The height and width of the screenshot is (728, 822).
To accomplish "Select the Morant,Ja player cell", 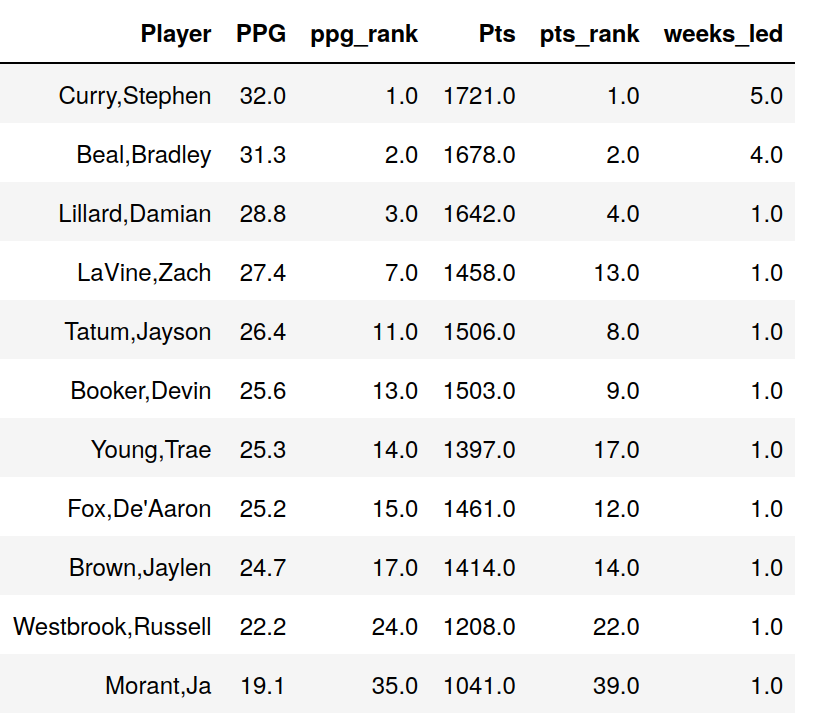I will pyautogui.click(x=158, y=686).
